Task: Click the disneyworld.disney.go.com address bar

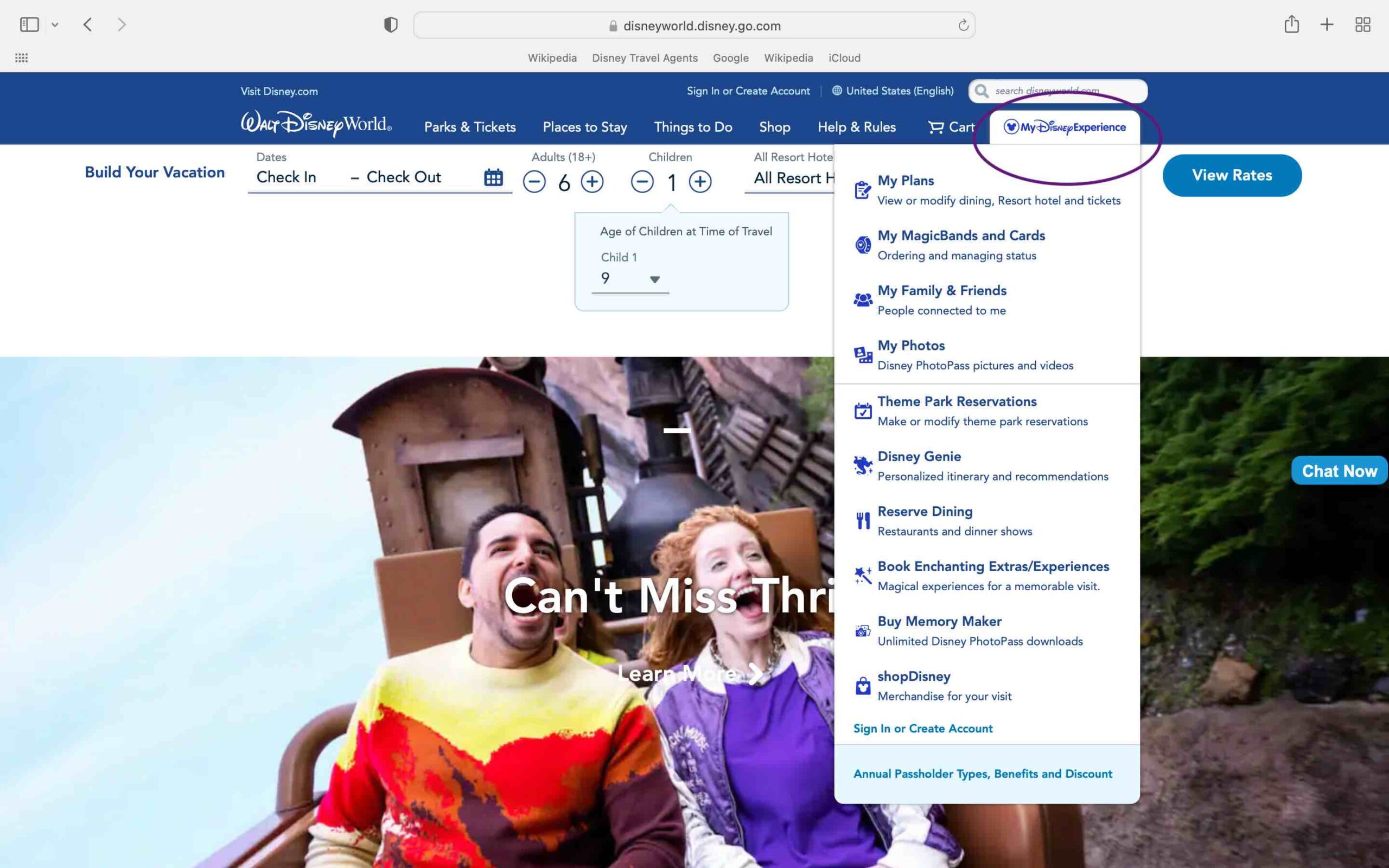Action: coord(694,25)
